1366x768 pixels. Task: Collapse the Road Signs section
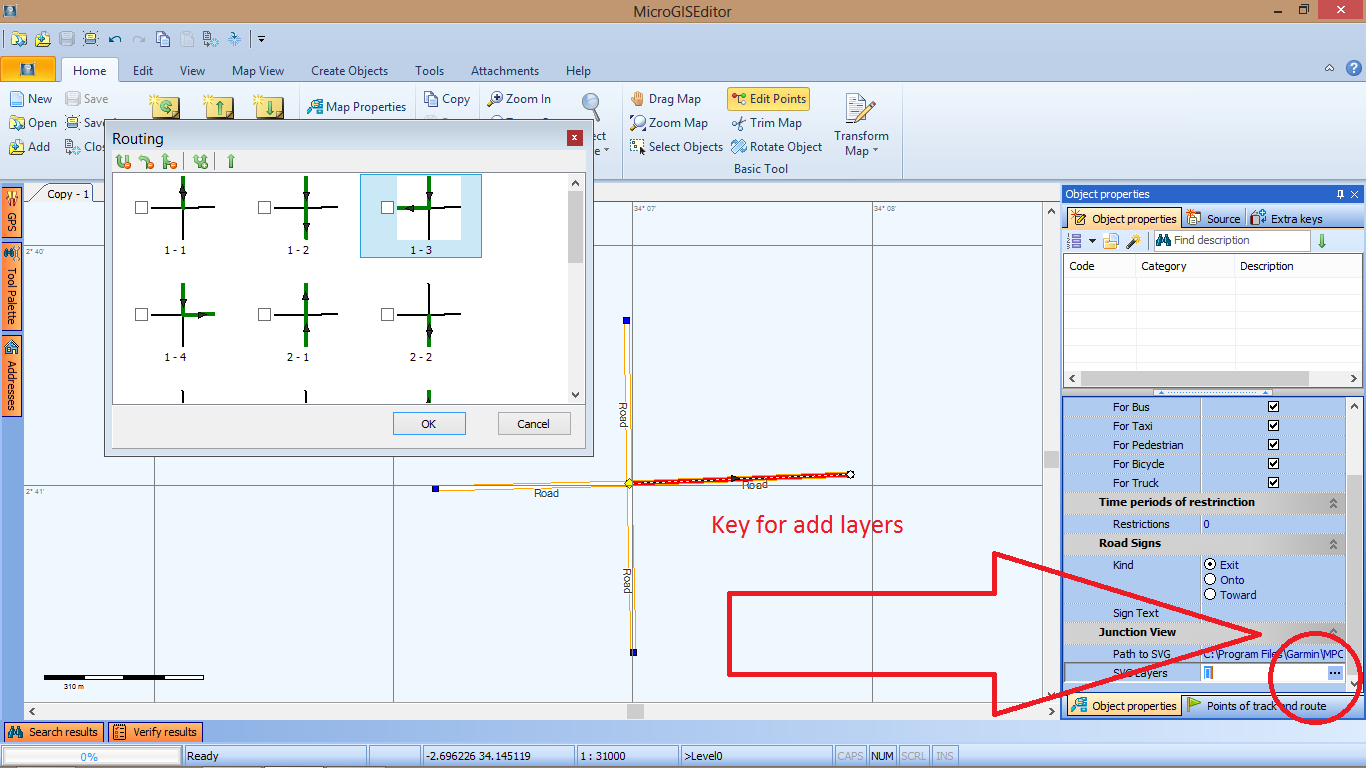1333,544
